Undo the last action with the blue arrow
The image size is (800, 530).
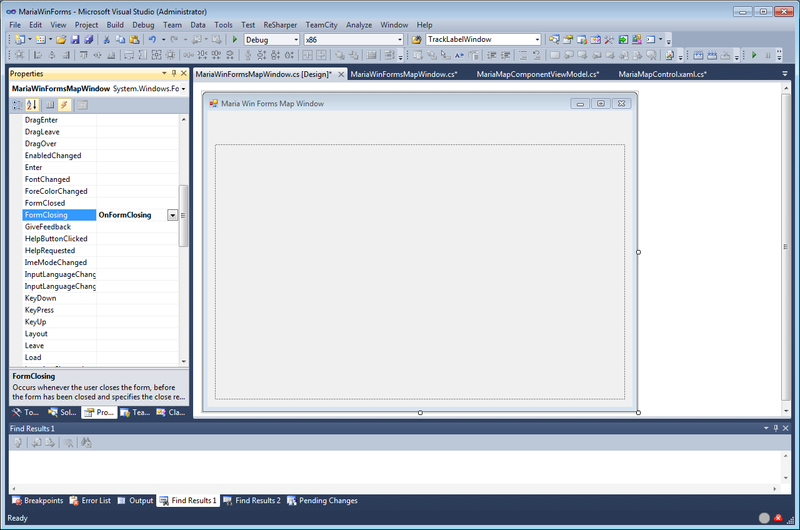tap(152, 39)
